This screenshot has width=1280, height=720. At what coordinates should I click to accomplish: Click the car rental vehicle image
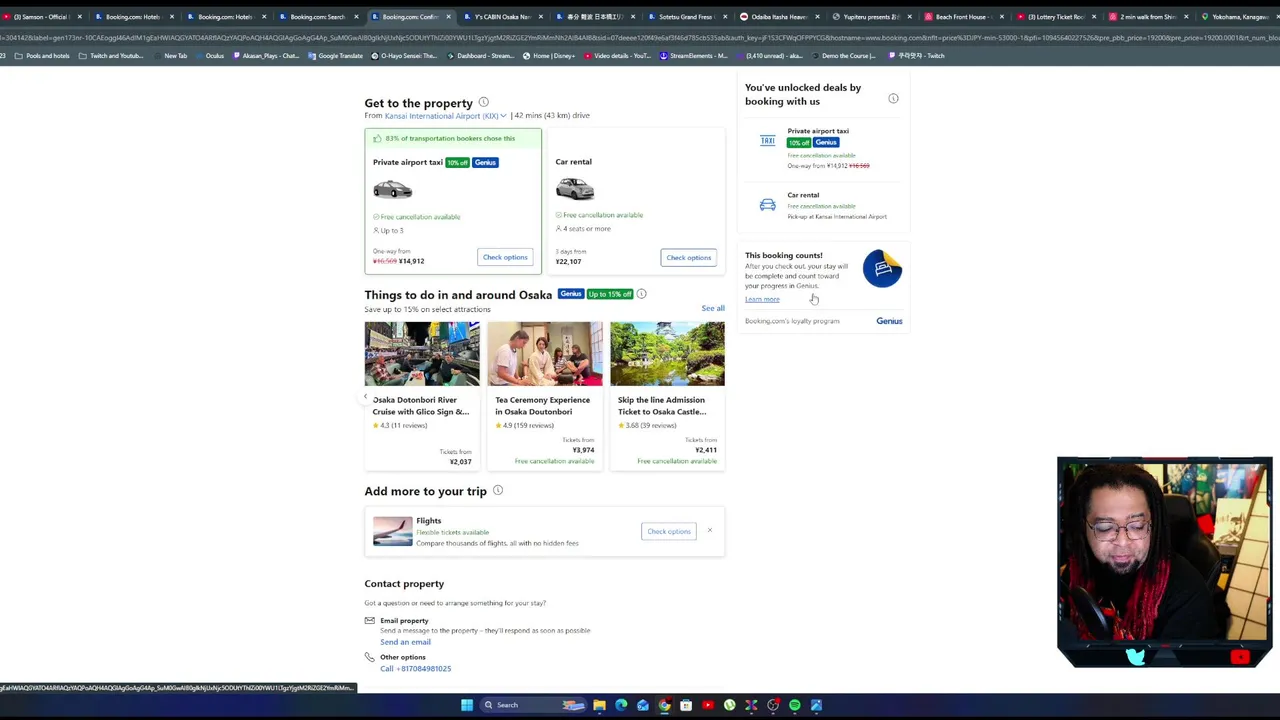click(x=574, y=188)
